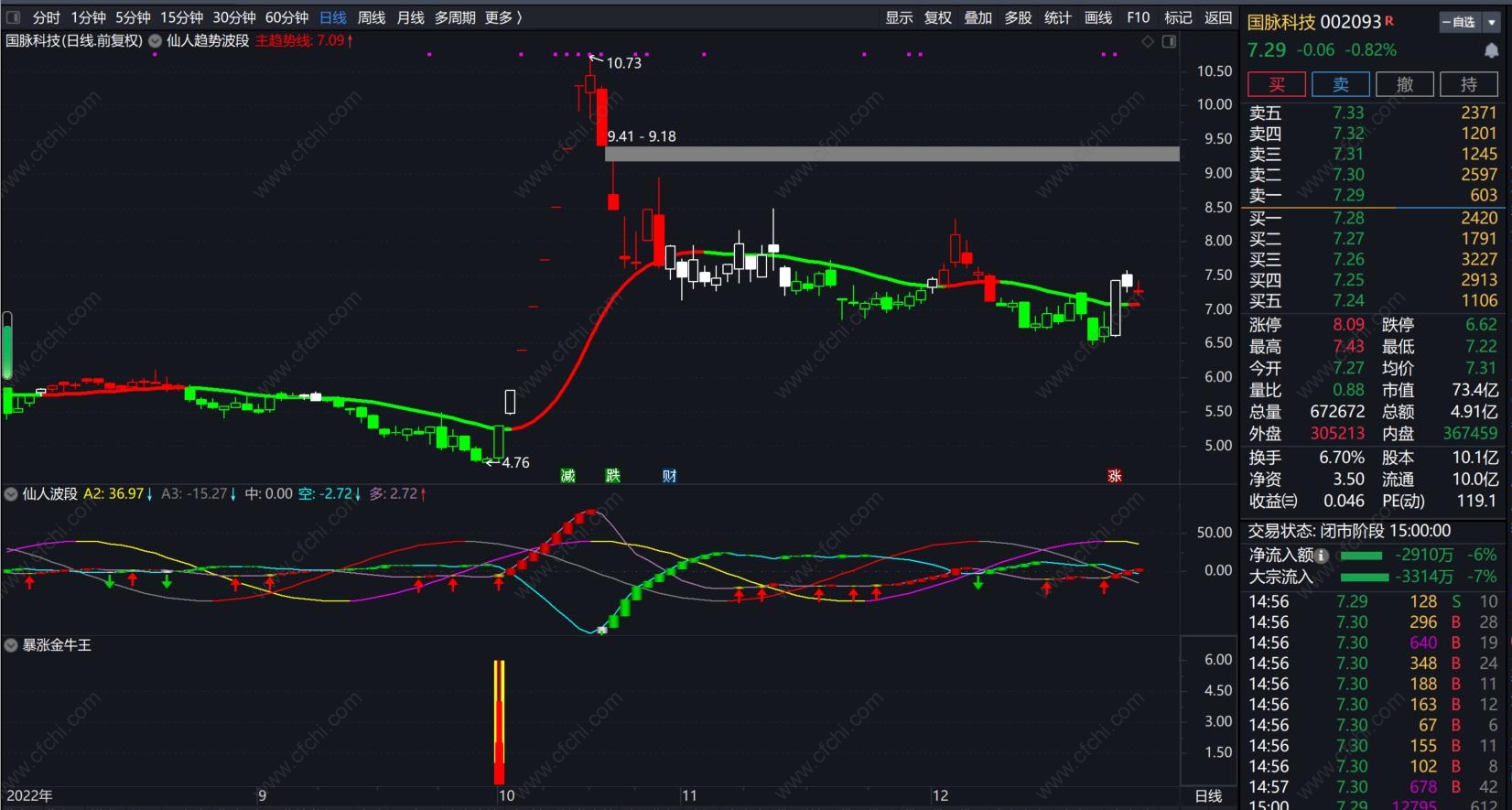
Task: Open the 画线 drawing tools
Action: (1097, 17)
